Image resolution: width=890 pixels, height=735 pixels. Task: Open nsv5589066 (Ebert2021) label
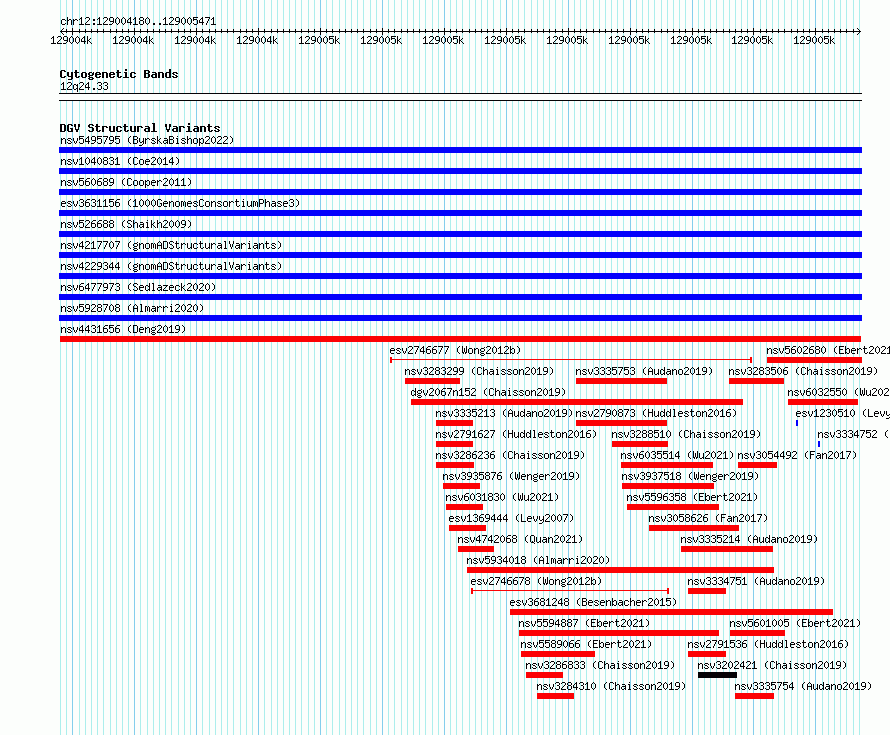pos(586,644)
